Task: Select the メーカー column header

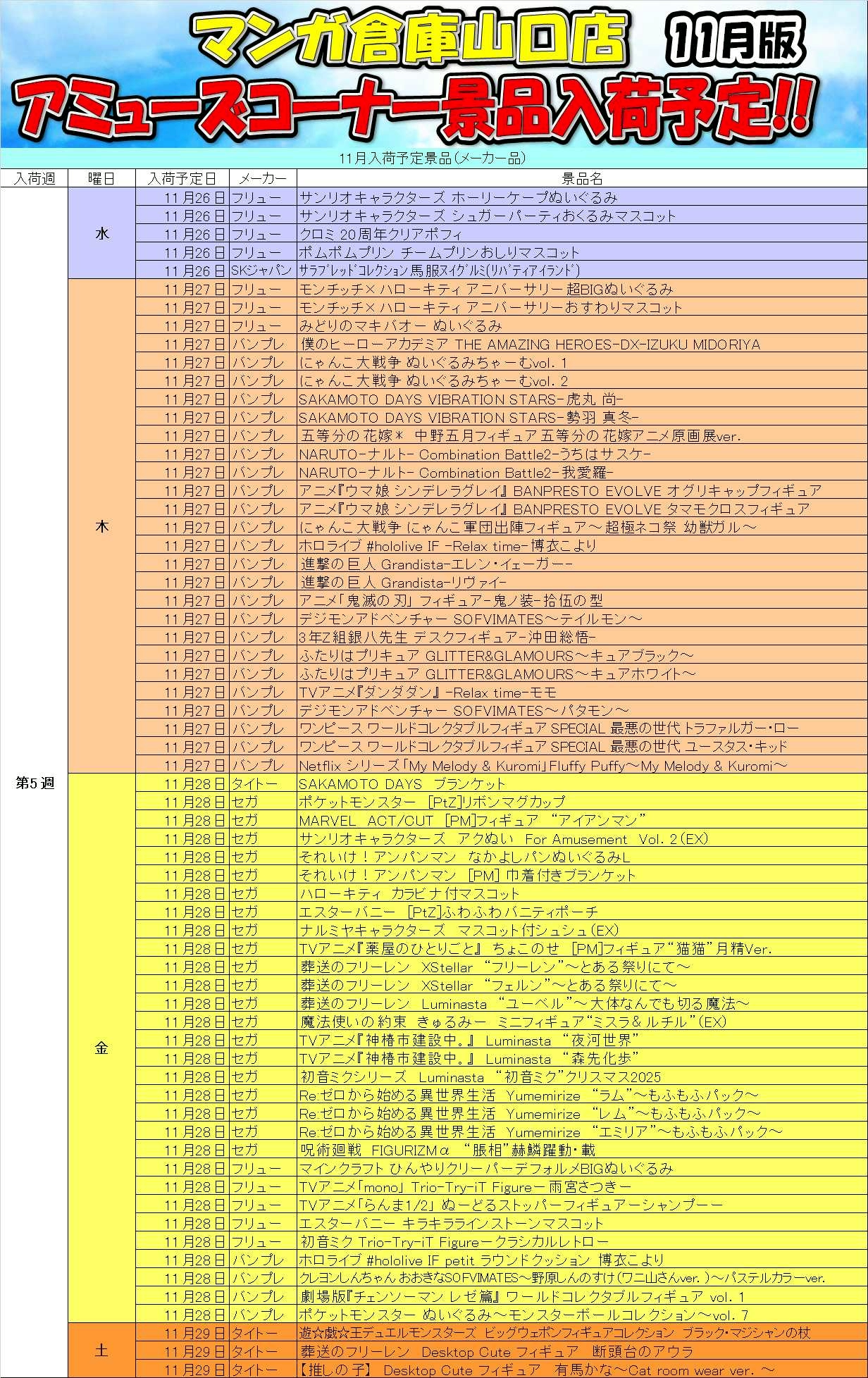Action: click(x=263, y=178)
